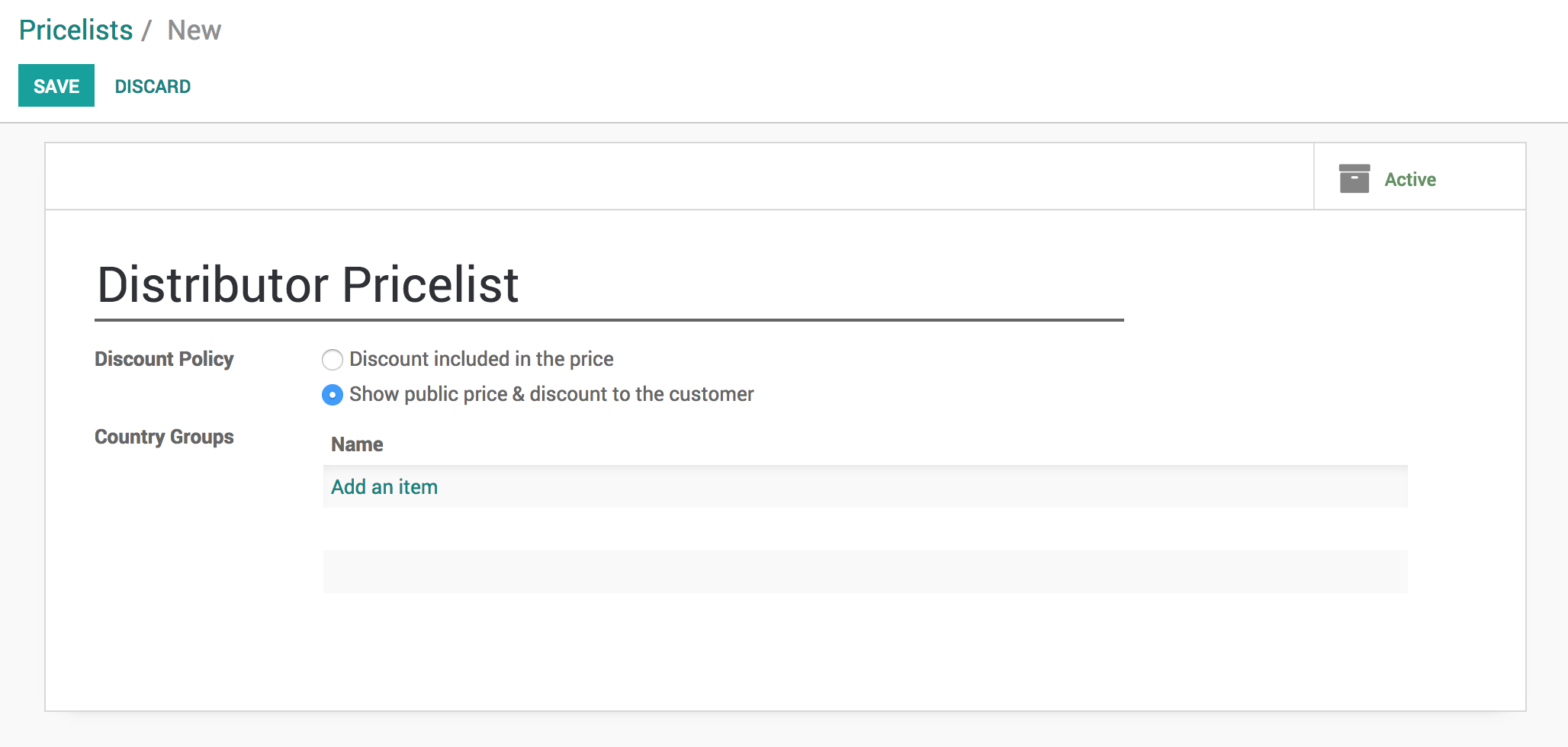Viewport: 1568px width, 747px height.
Task: Click the Discount Policy field label
Action: tap(164, 359)
